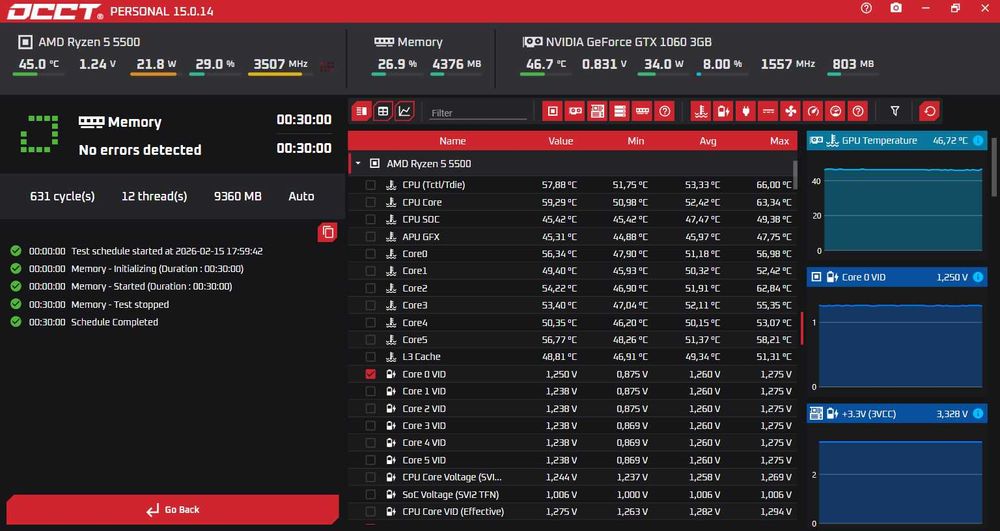Screen dimensions: 1000x531
Task: Click the 'No errors detected' status text
Action: [x=140, y=150]
